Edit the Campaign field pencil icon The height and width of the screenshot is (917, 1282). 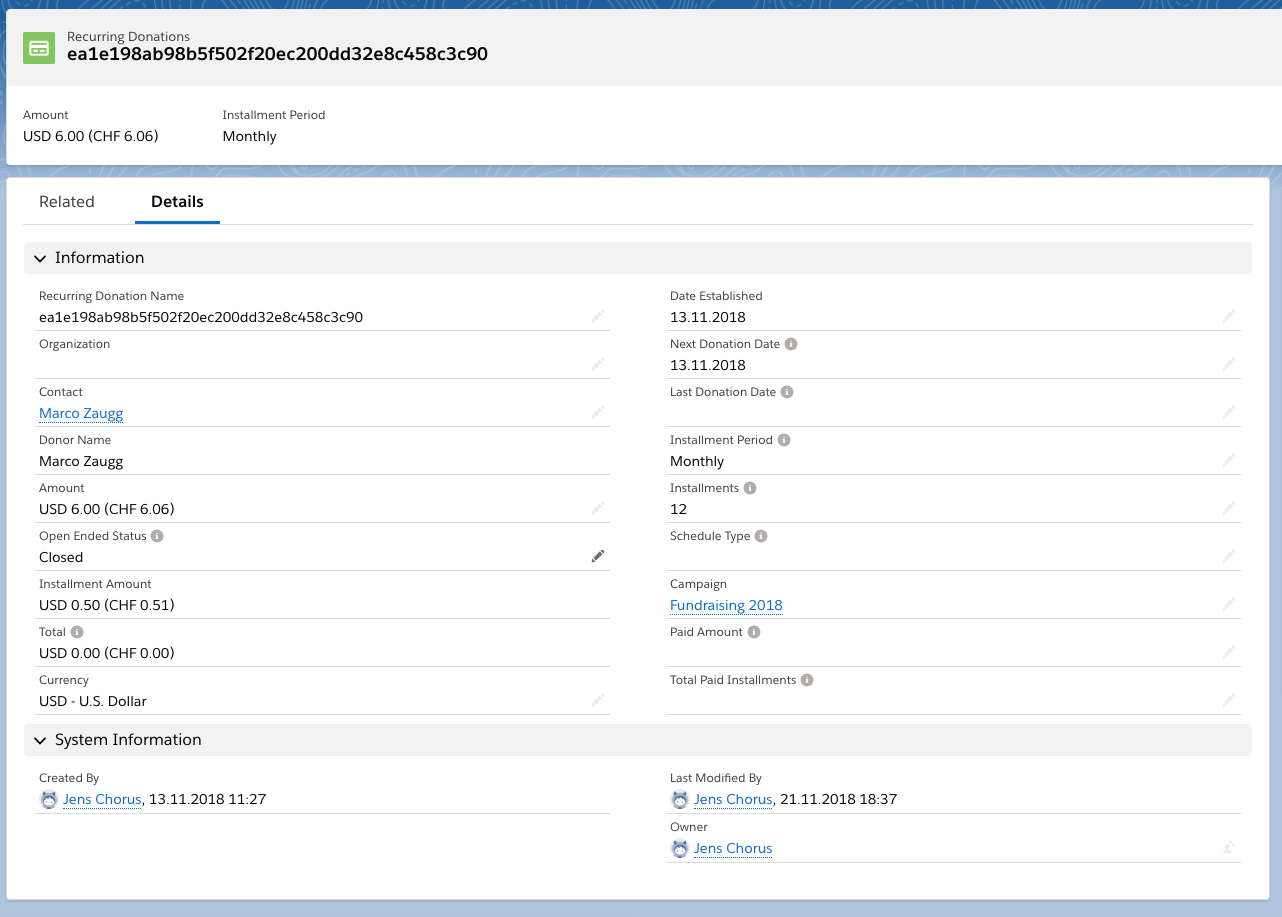pos(1229,604)
